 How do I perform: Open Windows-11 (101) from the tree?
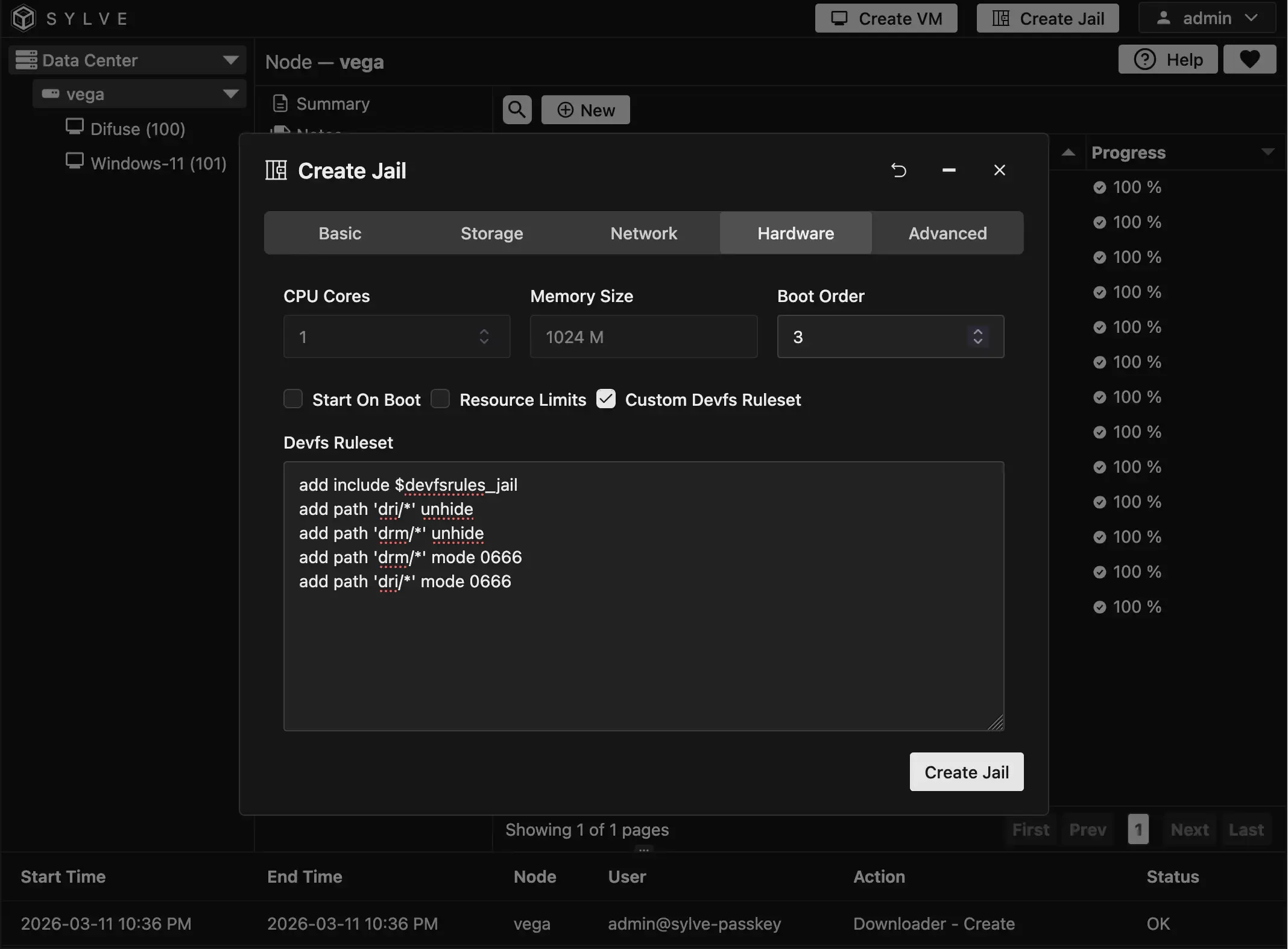[x=158, y=163]
